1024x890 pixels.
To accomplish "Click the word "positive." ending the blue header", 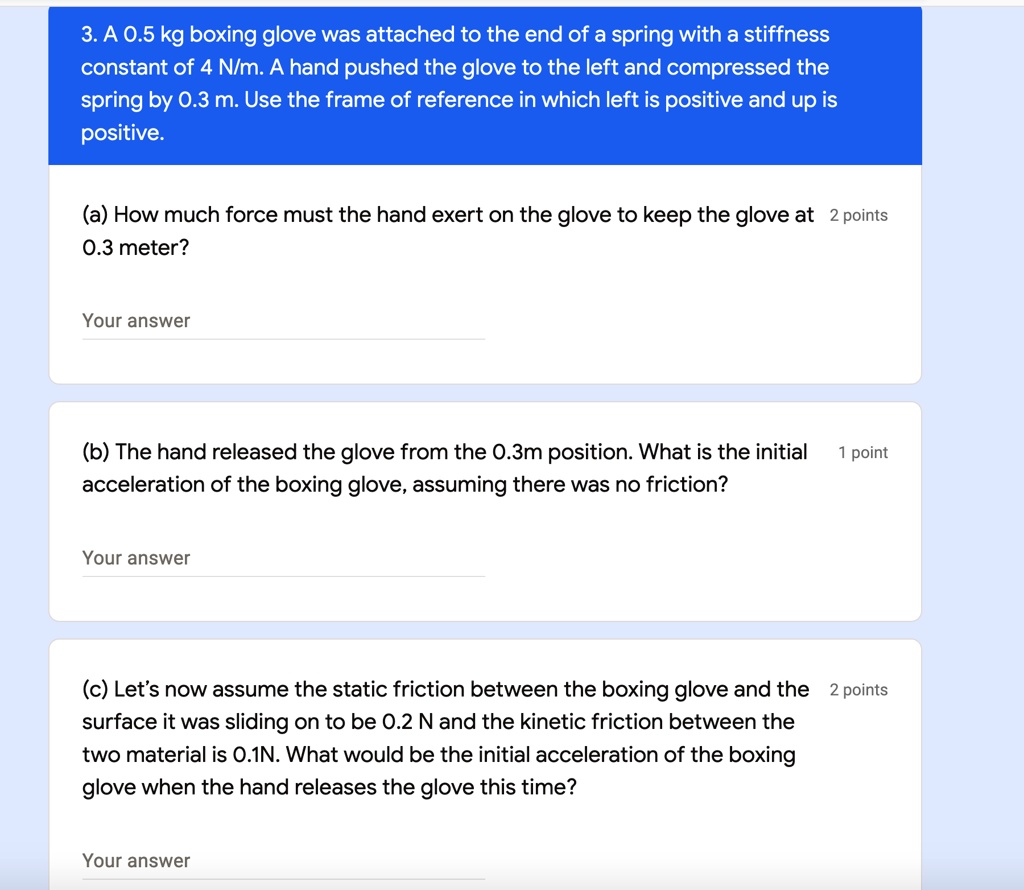I will click(x=122, y=133).
